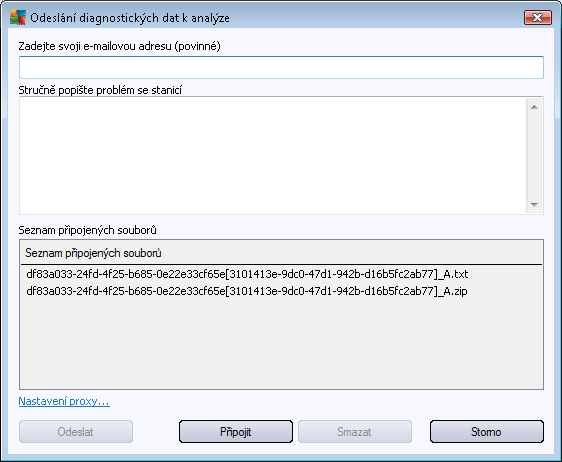
Task: Click the Smazat button
Action: tap(355, 432)
